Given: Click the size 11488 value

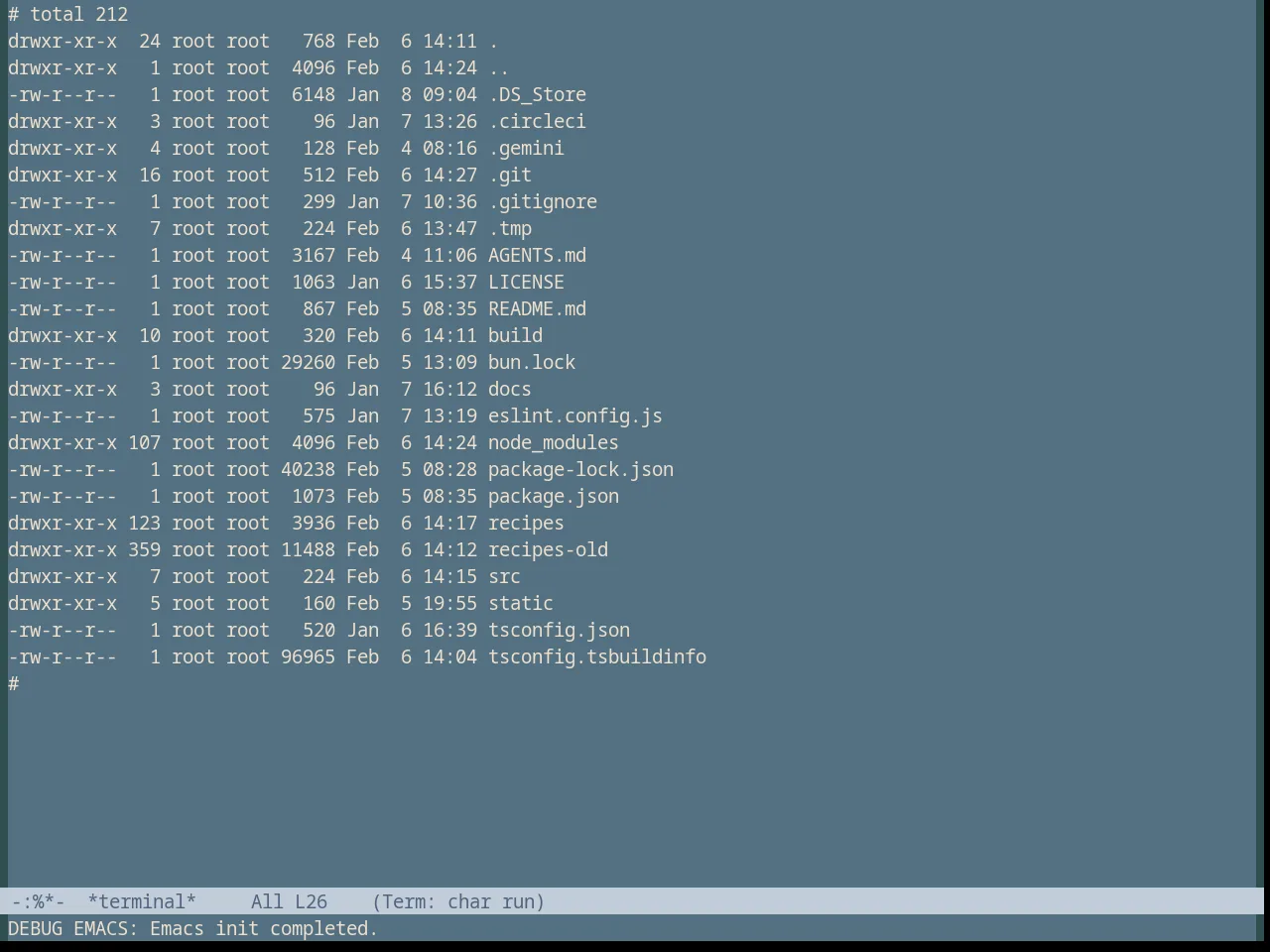Looking at the screenshot, I should 308,550.
